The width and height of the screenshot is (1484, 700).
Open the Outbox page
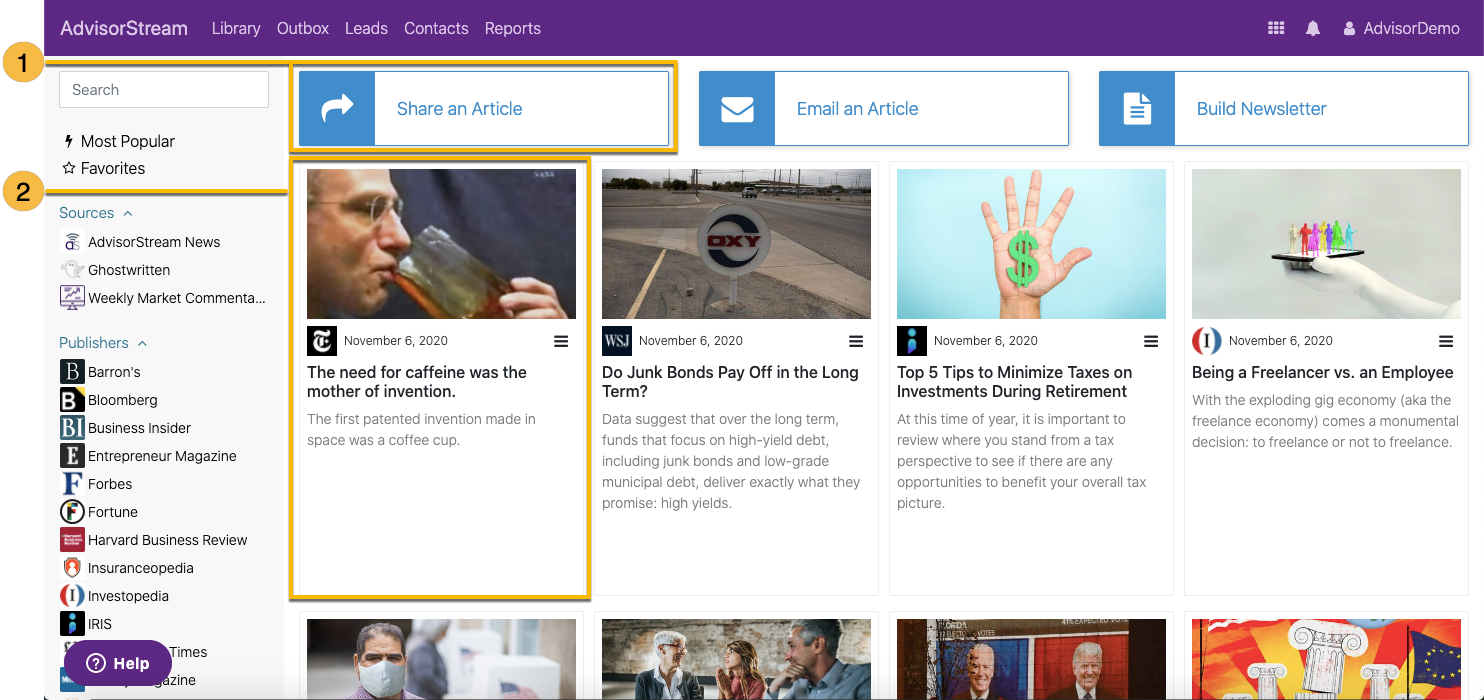303,28
